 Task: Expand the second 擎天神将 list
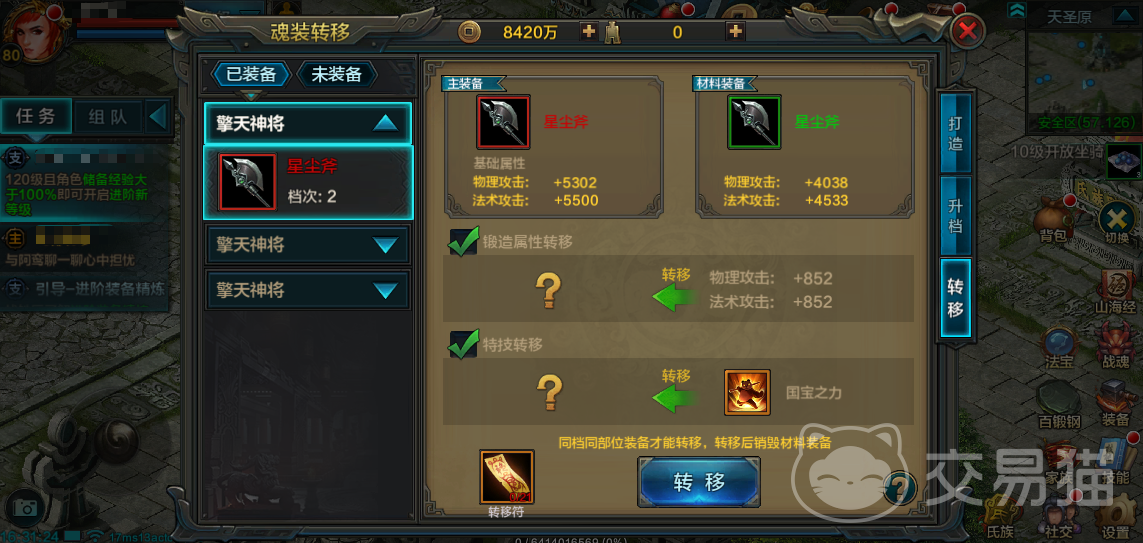coord(308,244)
